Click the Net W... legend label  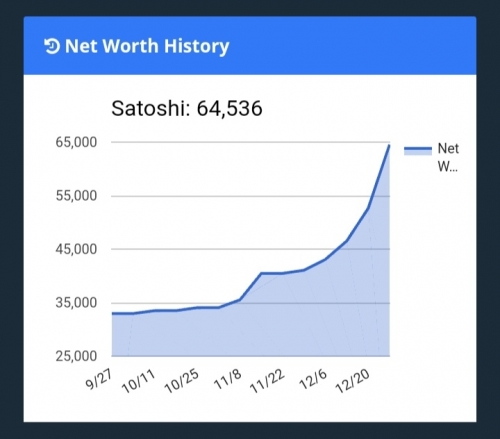point(448,157)
